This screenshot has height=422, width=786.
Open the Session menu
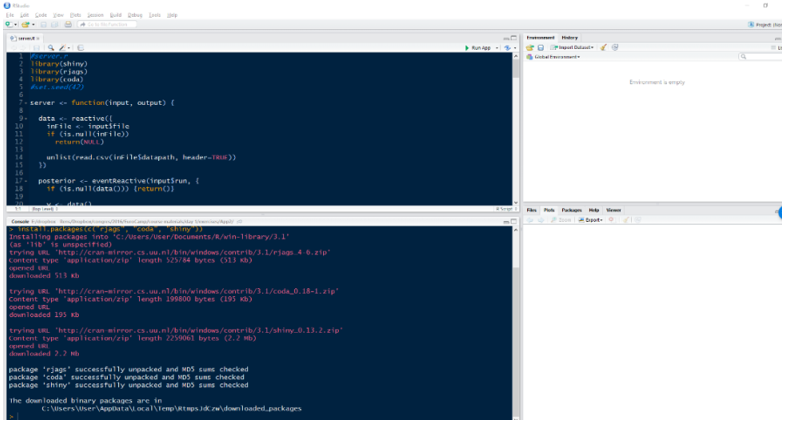(95, 15)
